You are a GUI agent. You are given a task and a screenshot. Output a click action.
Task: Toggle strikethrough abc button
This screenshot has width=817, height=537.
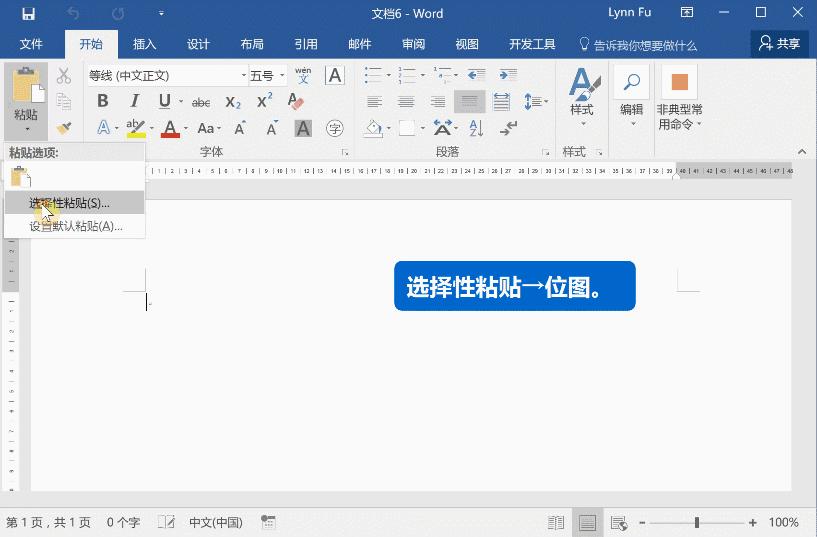click(x=201, y=102)
